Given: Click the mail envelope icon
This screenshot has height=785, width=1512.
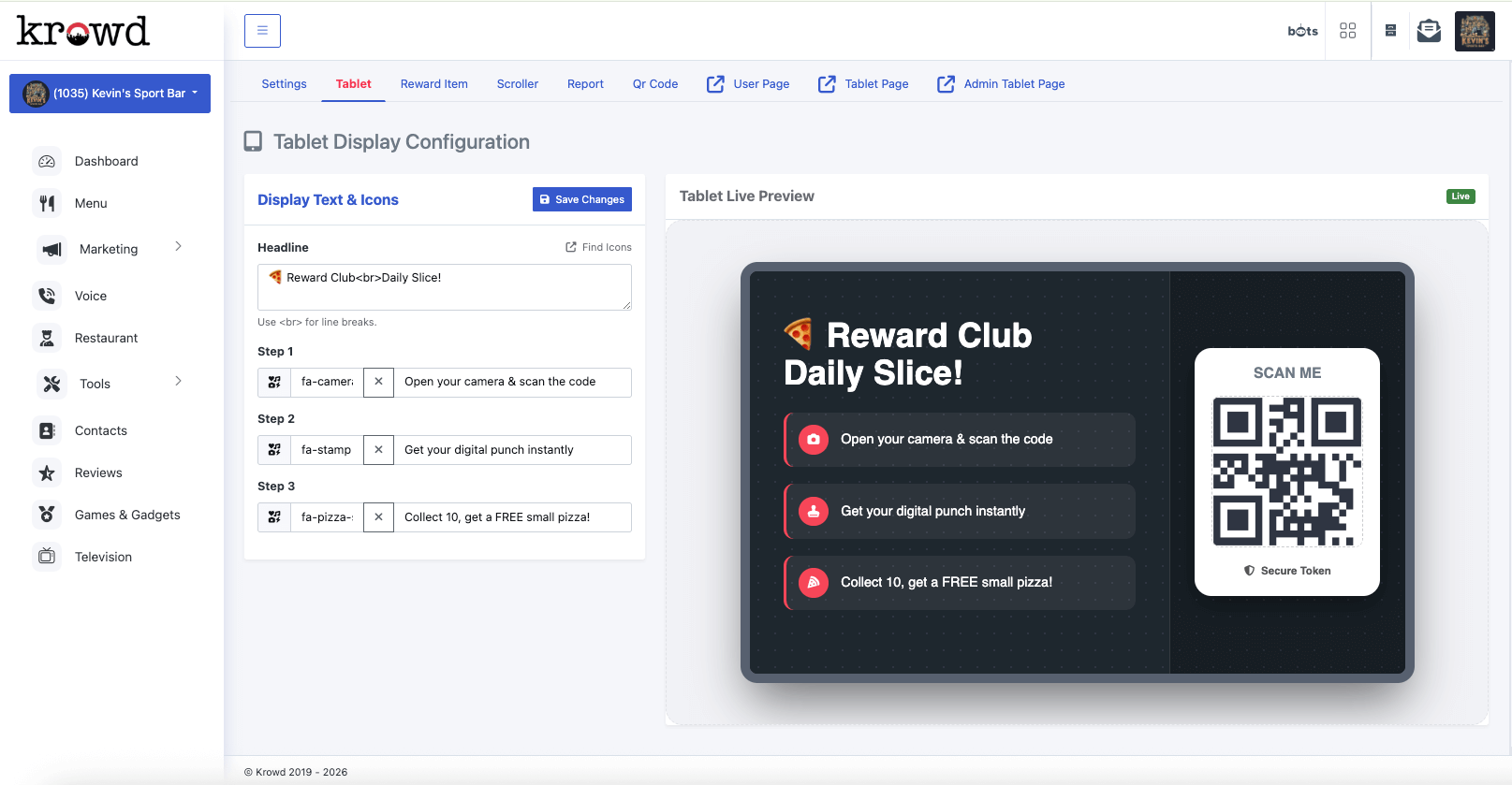Looking at the screenshot, I should tap(1429, 31).
